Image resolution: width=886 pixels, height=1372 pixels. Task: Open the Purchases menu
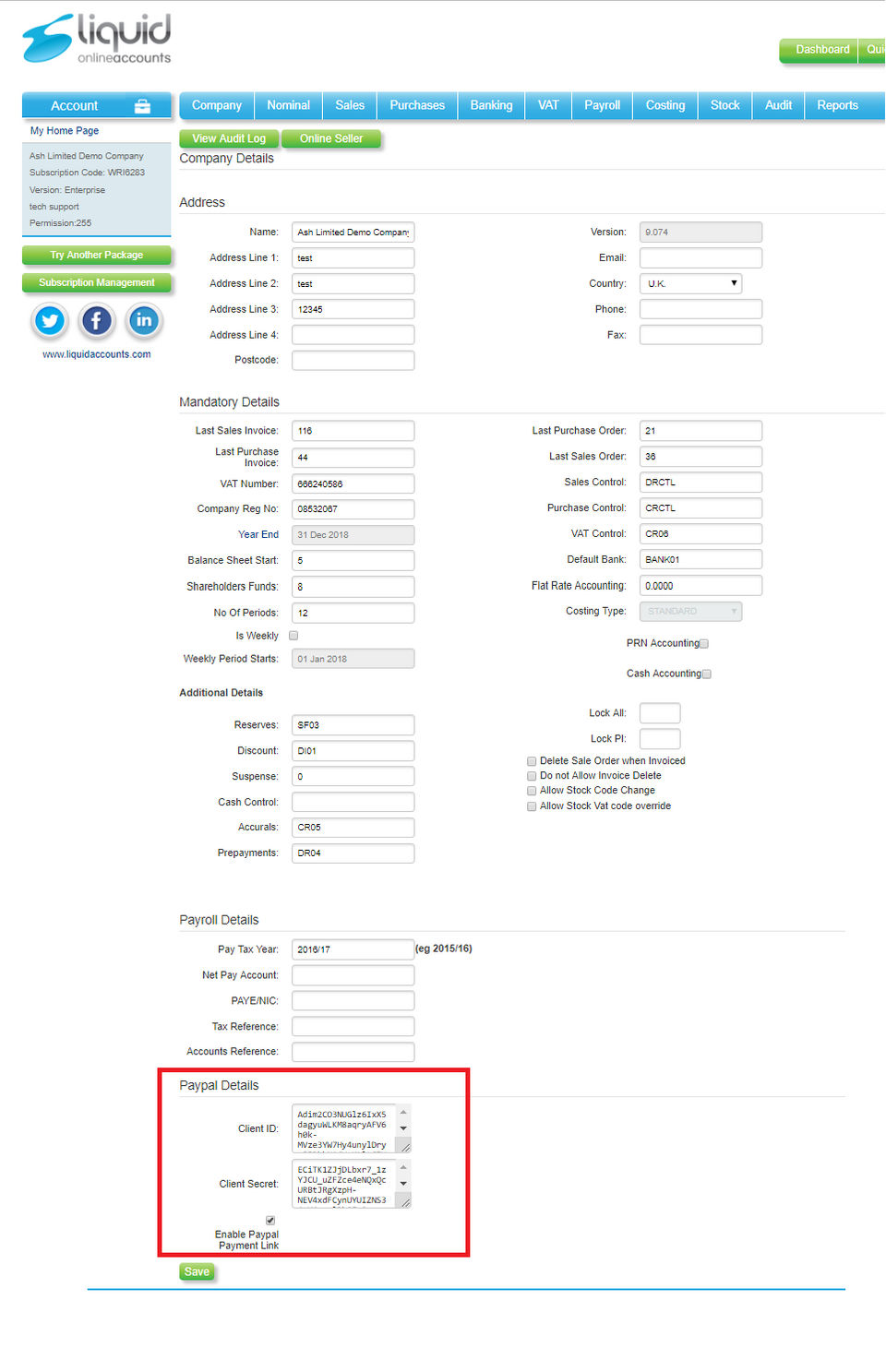tap(417, 105)
